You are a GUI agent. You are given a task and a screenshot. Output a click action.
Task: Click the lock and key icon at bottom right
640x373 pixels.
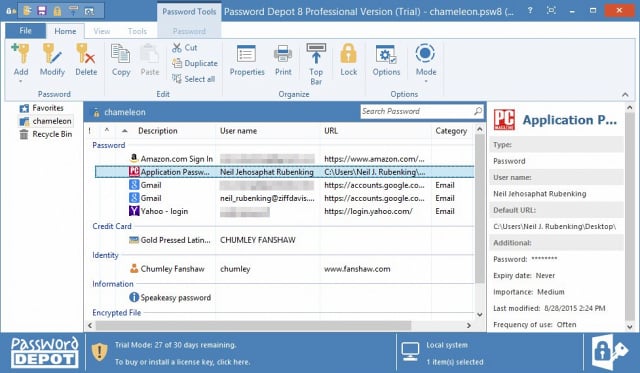point(609,352)
